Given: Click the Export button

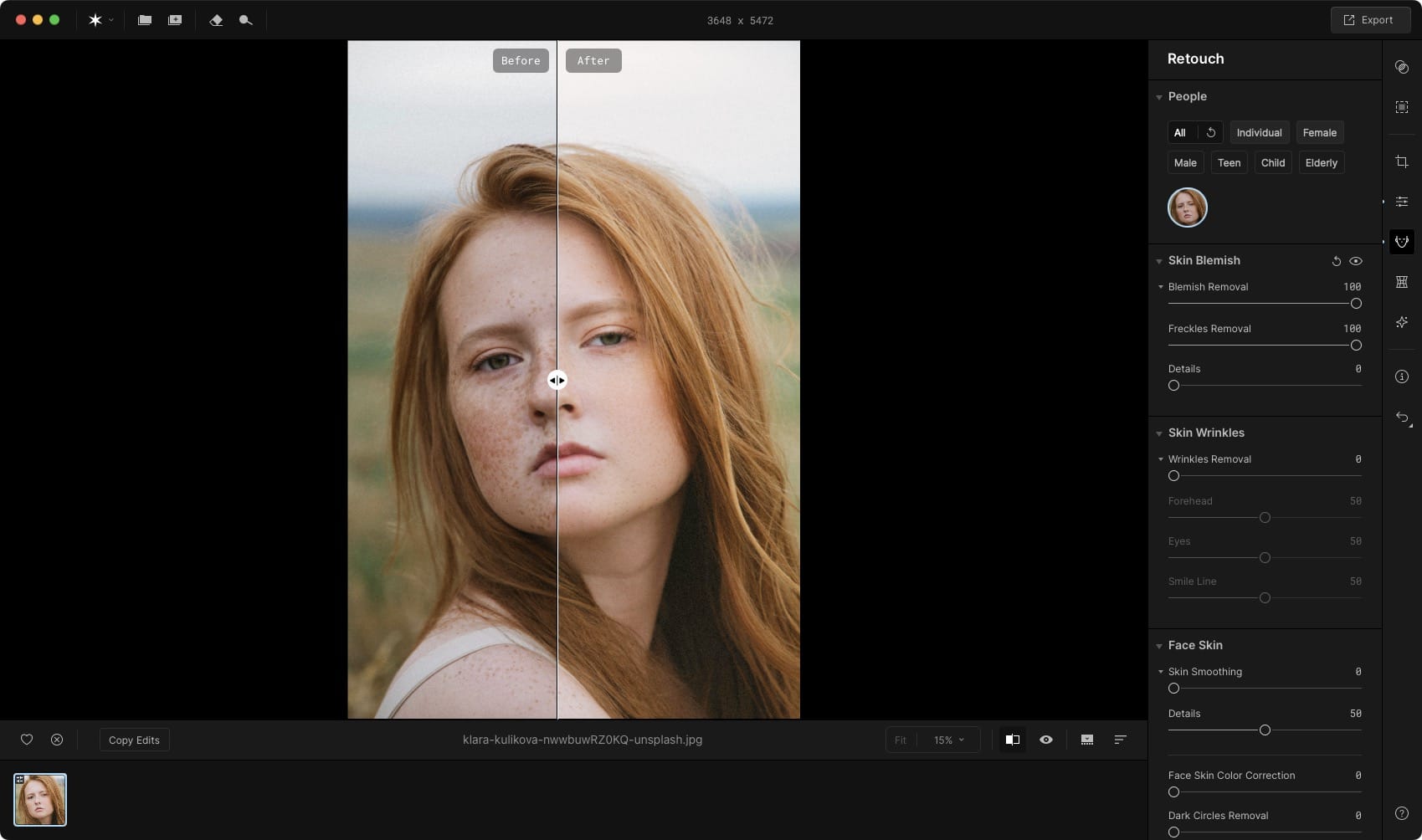Looking at the screenshot, I should coord(1369,20).
